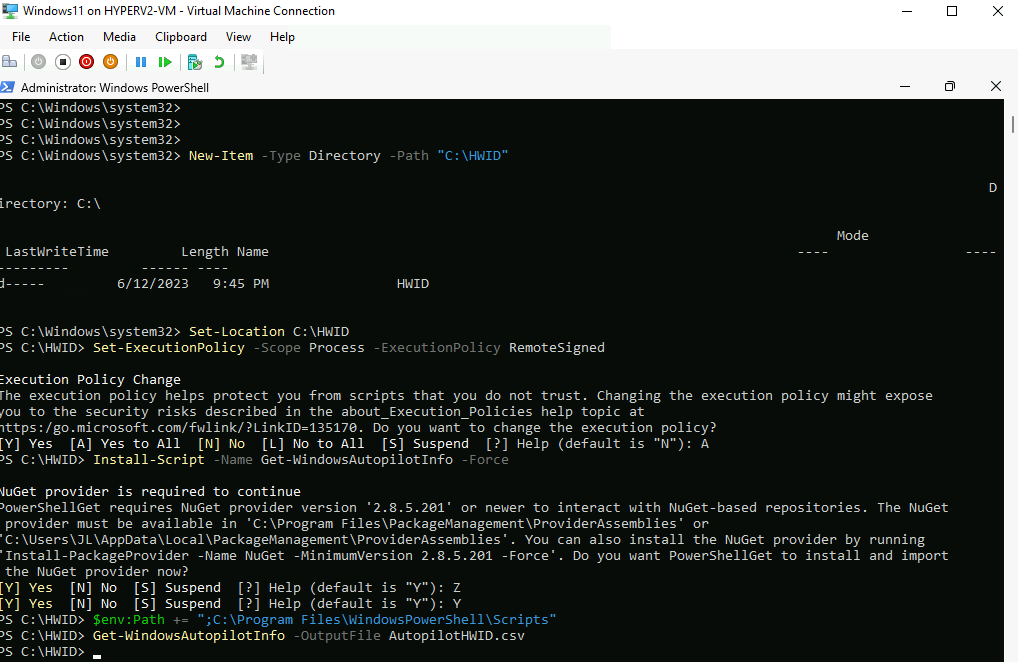
Task: Click "NuGet provider is required to continue"
Action: [x=150, y=491]
